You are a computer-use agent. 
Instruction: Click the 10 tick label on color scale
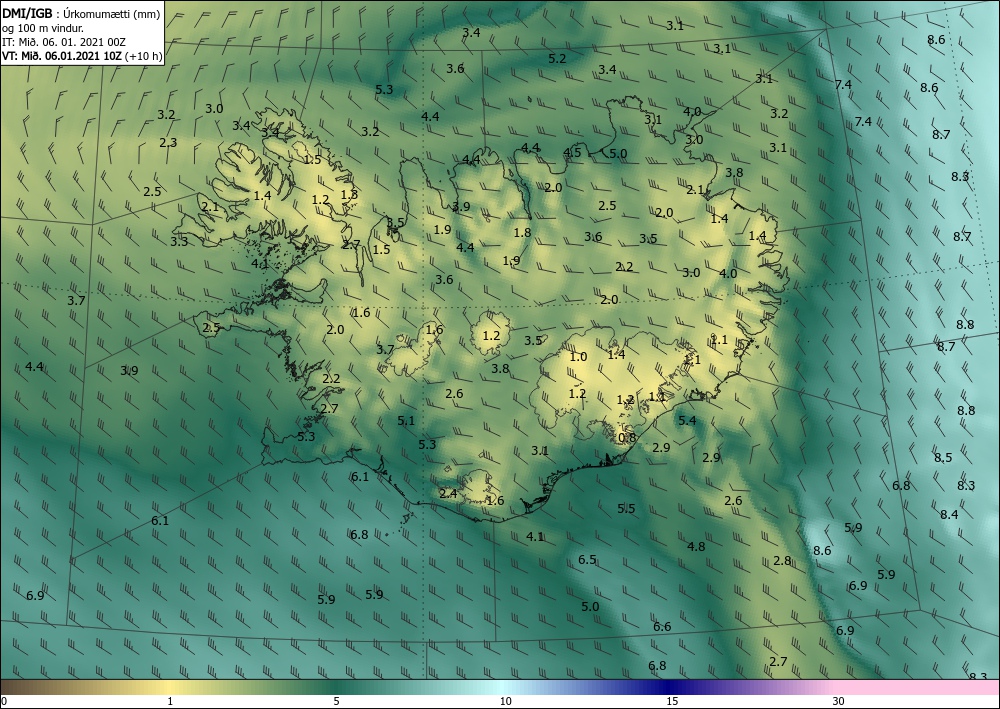tap(505, 701)
